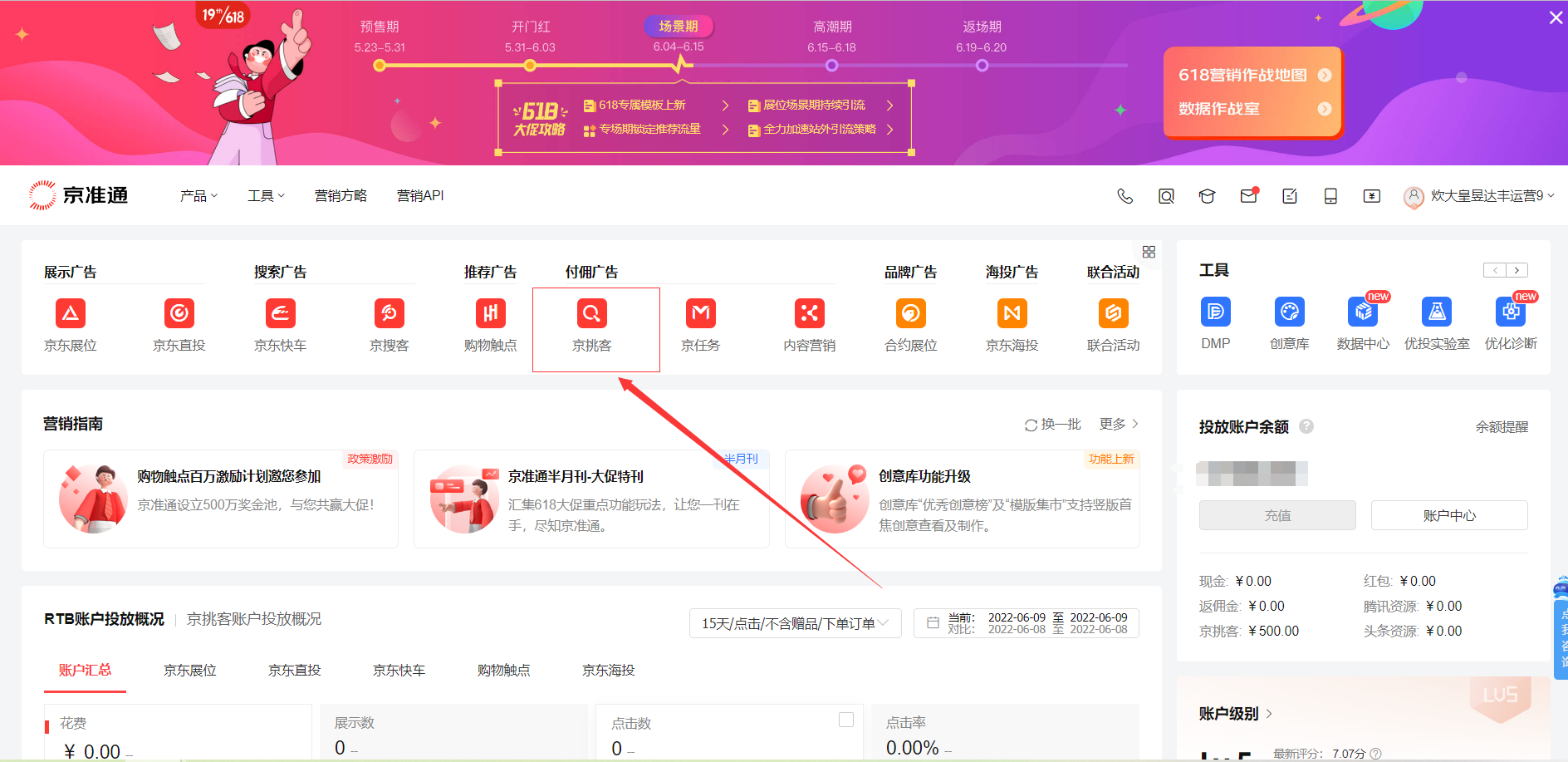Open the grid layout icon above products
Viewport: 1568px width, 762px height.
pos(1149,252)
